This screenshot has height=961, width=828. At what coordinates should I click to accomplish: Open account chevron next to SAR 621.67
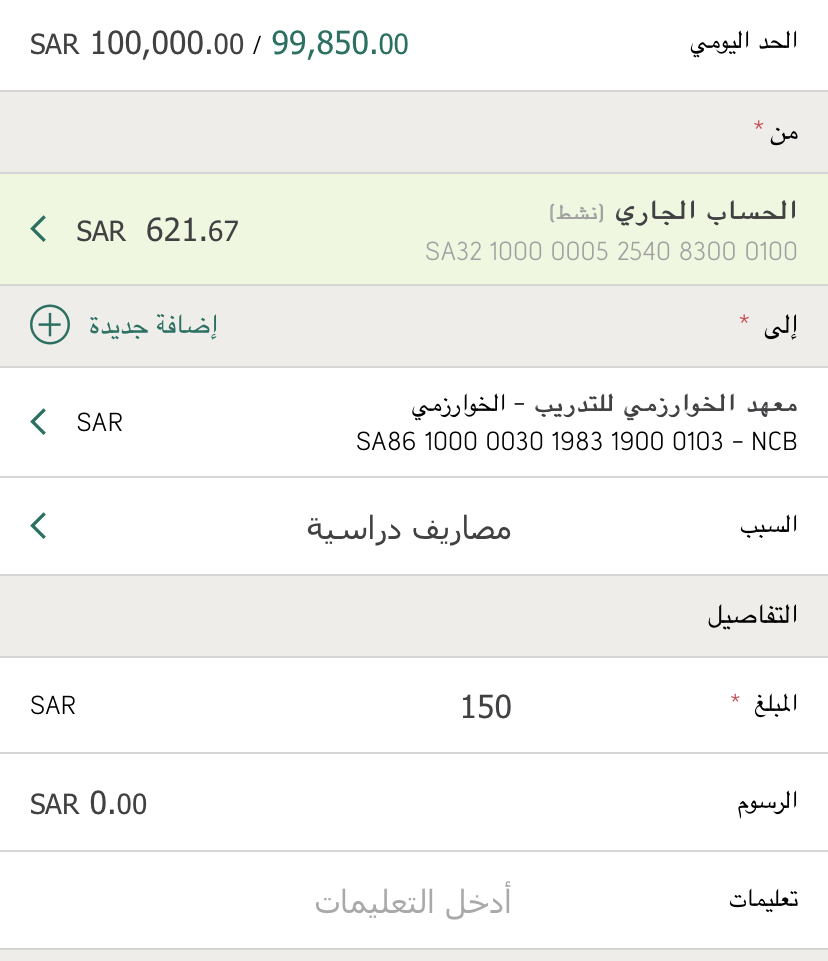click(39, 230)
